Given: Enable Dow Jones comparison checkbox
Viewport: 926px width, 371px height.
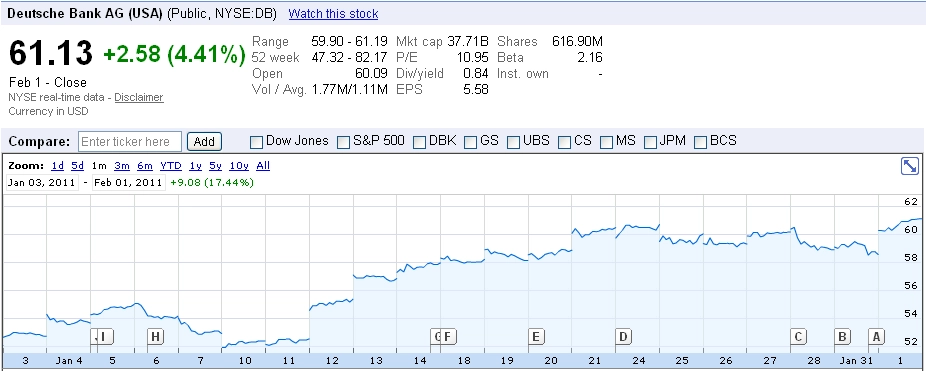Looking at the screenshot, I should 256,142.
